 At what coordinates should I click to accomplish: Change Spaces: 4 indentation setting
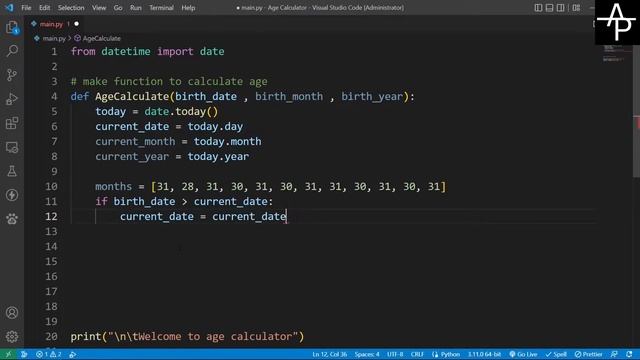367,354
